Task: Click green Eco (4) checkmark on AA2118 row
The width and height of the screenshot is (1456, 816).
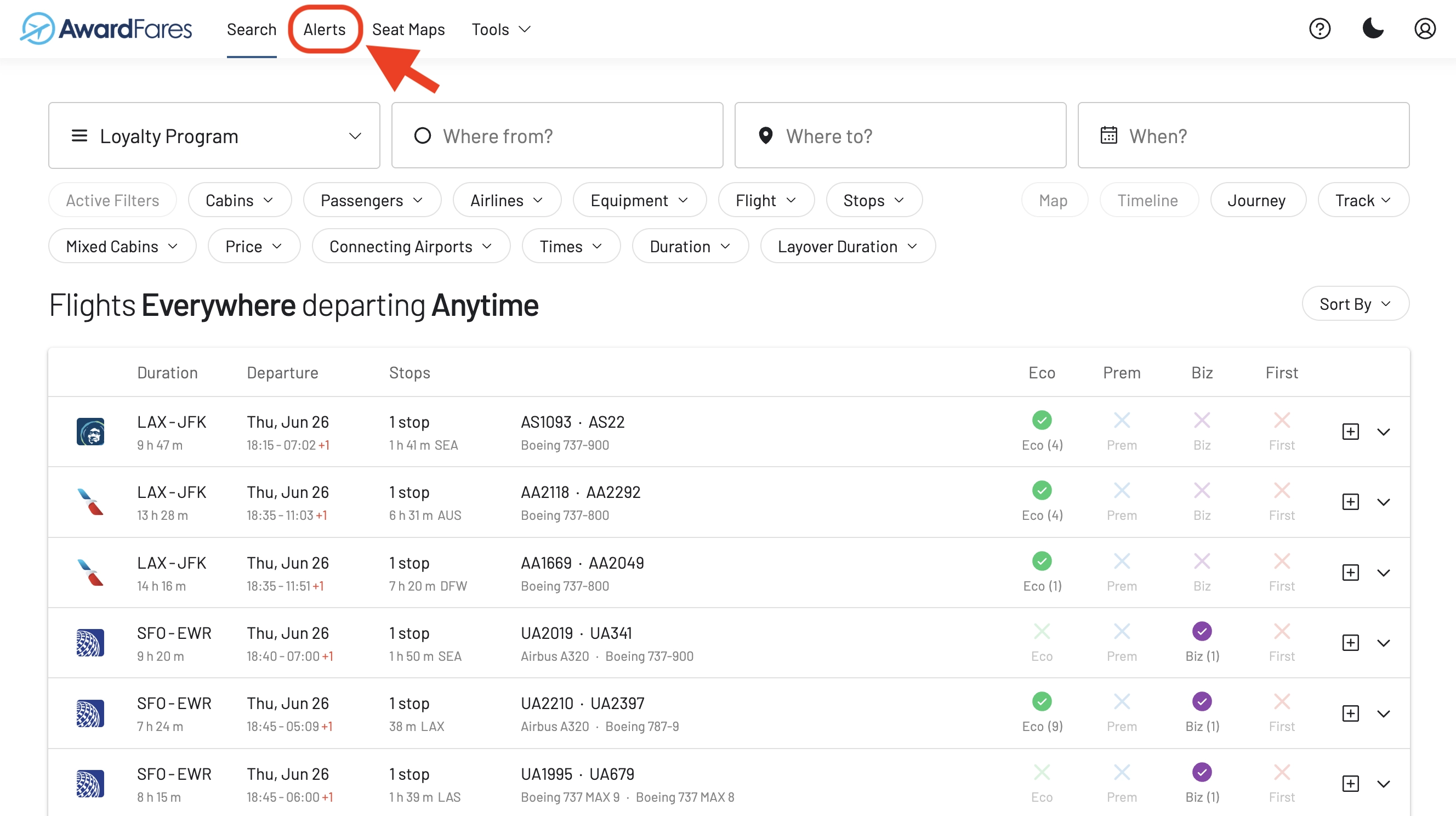Action: coord(1042,490)
